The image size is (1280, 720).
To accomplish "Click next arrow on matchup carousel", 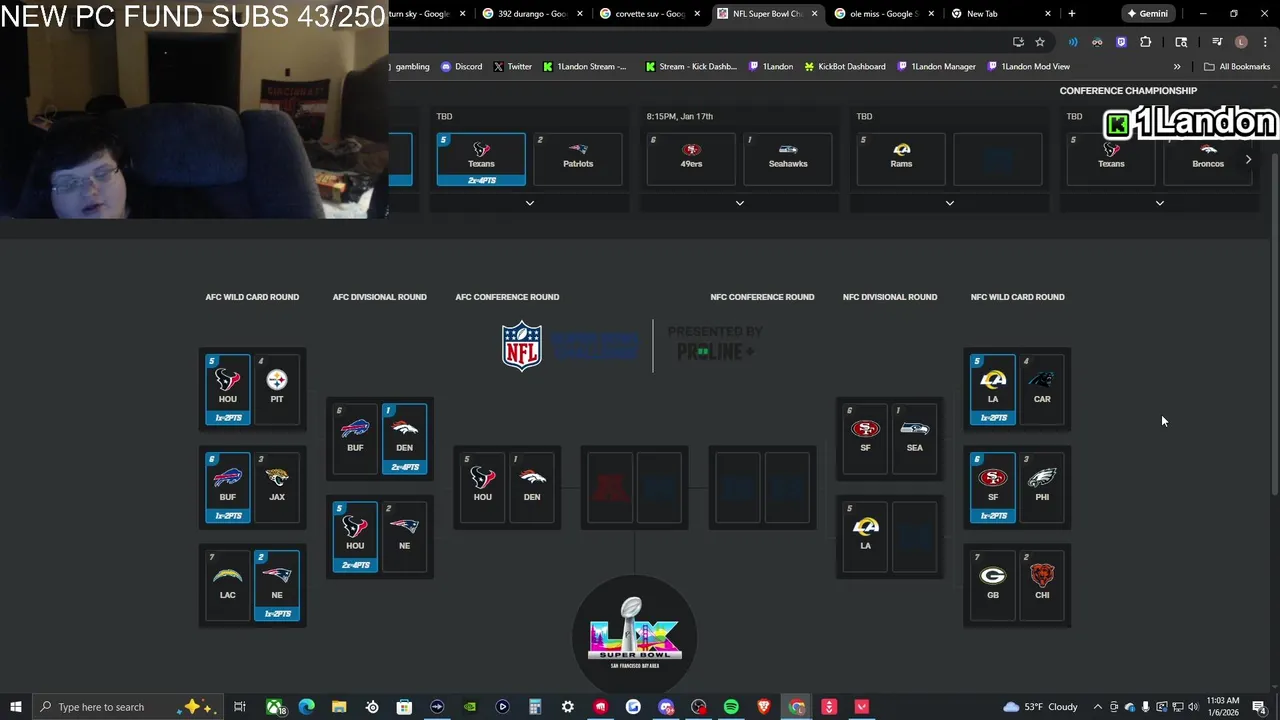I will click(x=1248, y=159).
